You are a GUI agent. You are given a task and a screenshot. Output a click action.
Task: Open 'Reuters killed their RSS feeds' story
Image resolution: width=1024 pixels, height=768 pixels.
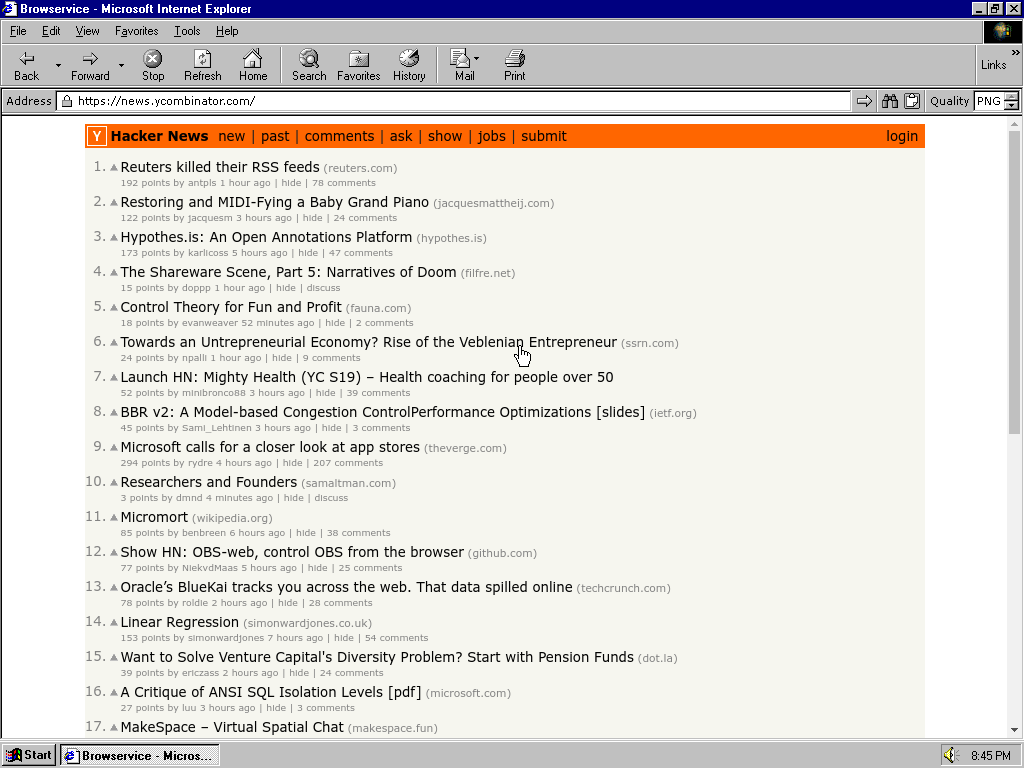click(x=220, y=167)
